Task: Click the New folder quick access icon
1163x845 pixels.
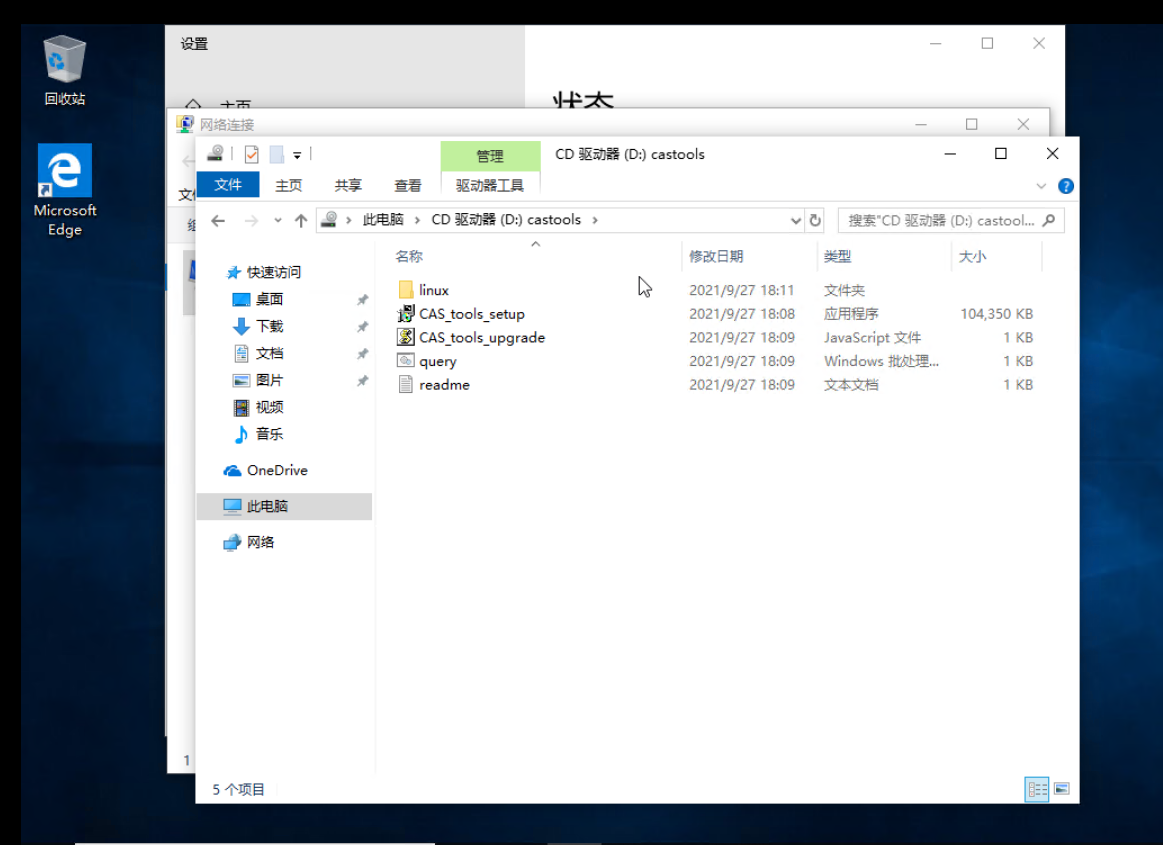Action: (277, 154)
